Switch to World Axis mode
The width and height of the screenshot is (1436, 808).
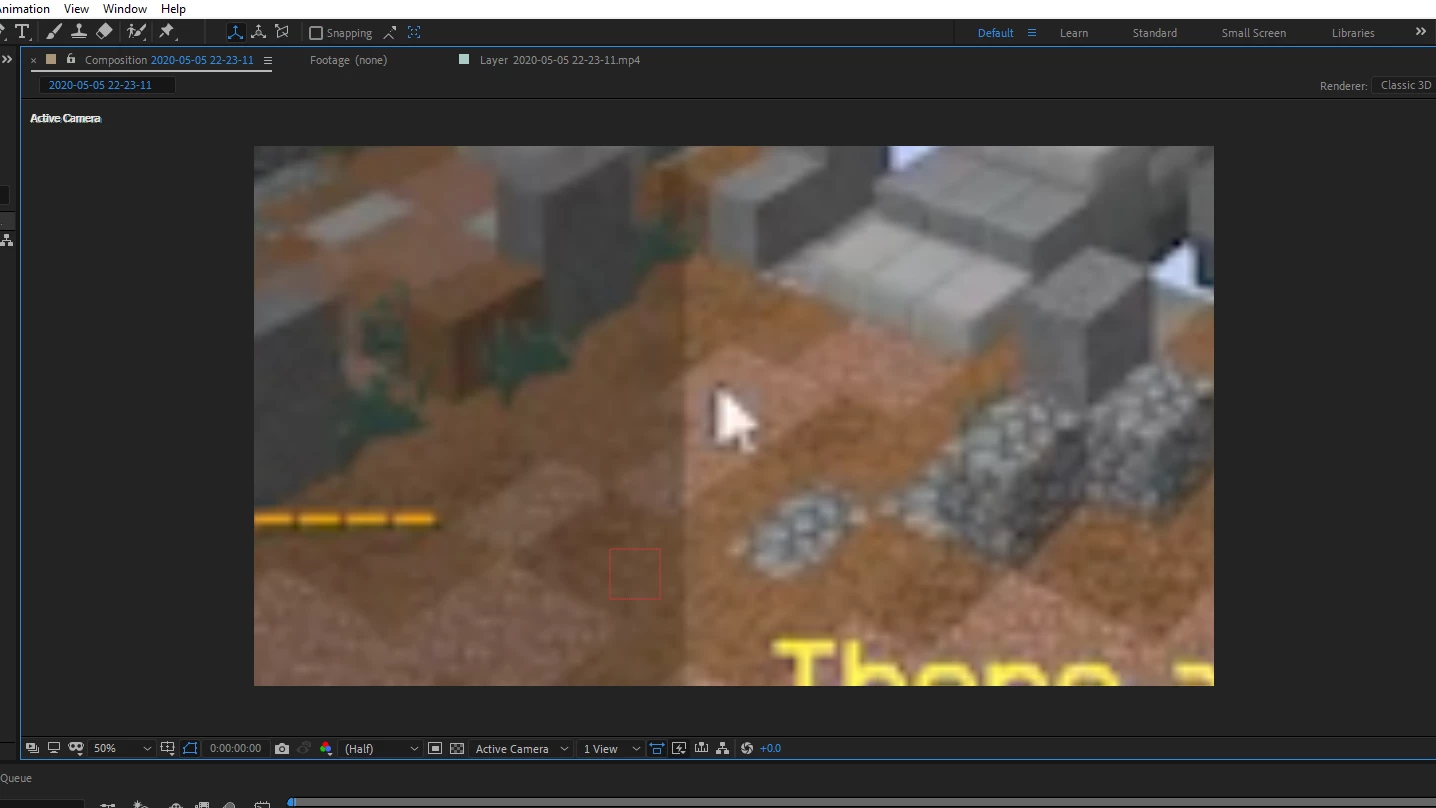[x=258, y=32]
